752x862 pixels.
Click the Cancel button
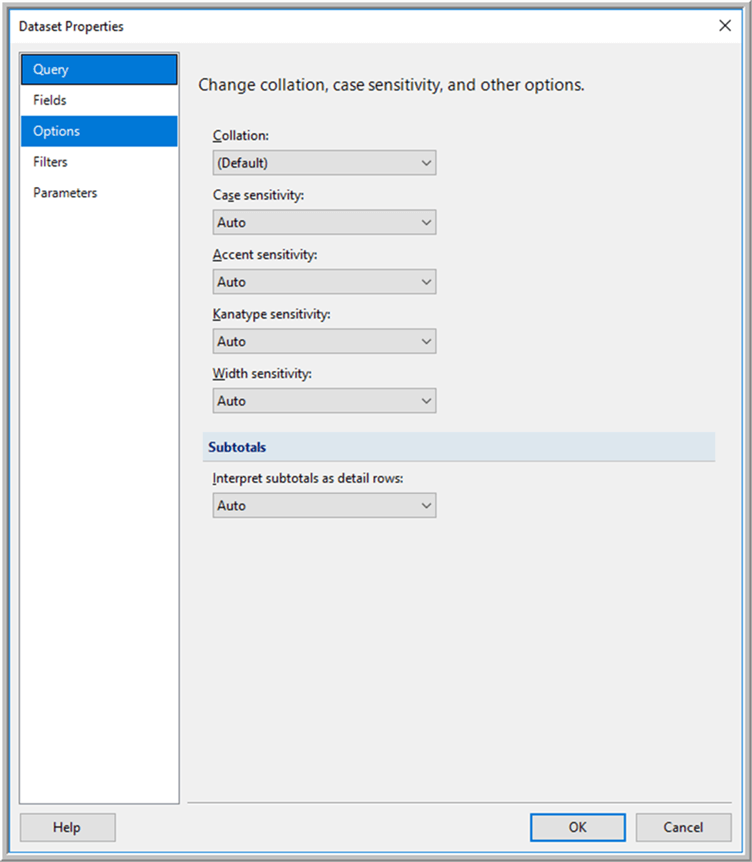[x=683, y=827]
